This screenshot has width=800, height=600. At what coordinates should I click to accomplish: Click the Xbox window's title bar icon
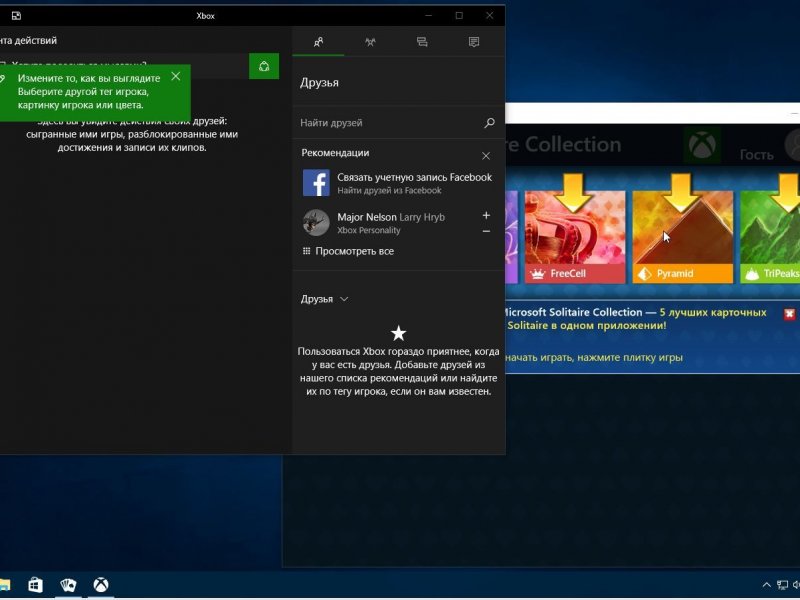(16, 16)
